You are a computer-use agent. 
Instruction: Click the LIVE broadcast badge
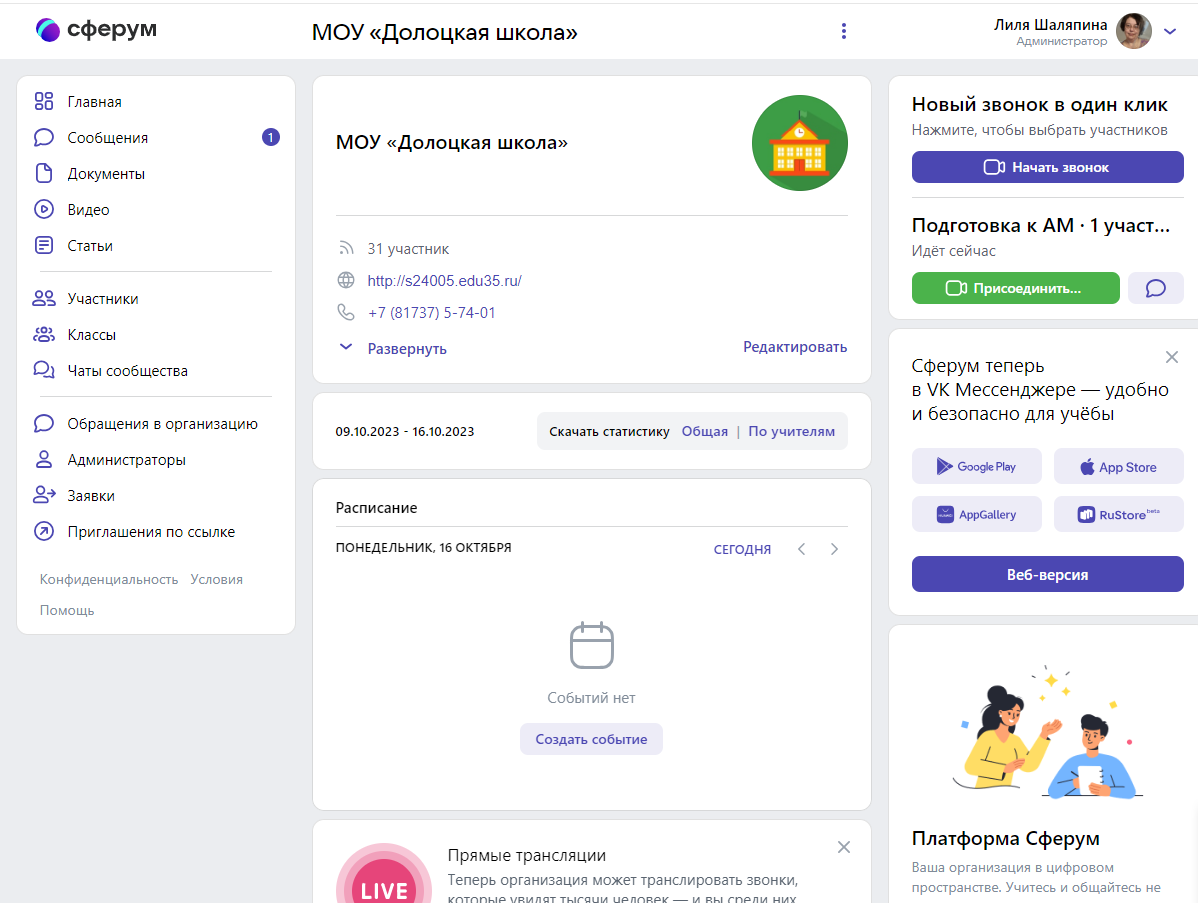384,875
